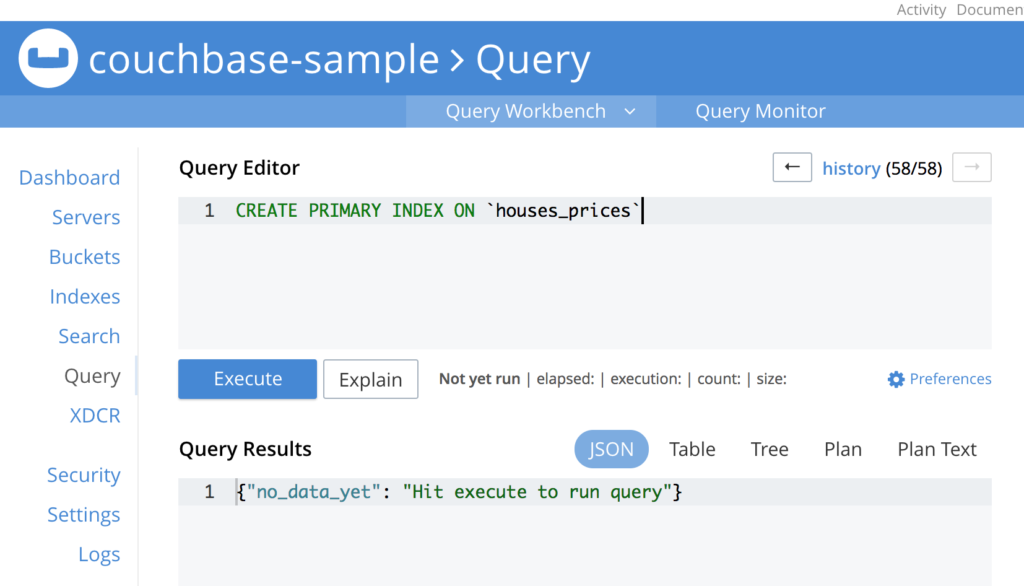
Task: Select the Plan results view
Action: 842,449
